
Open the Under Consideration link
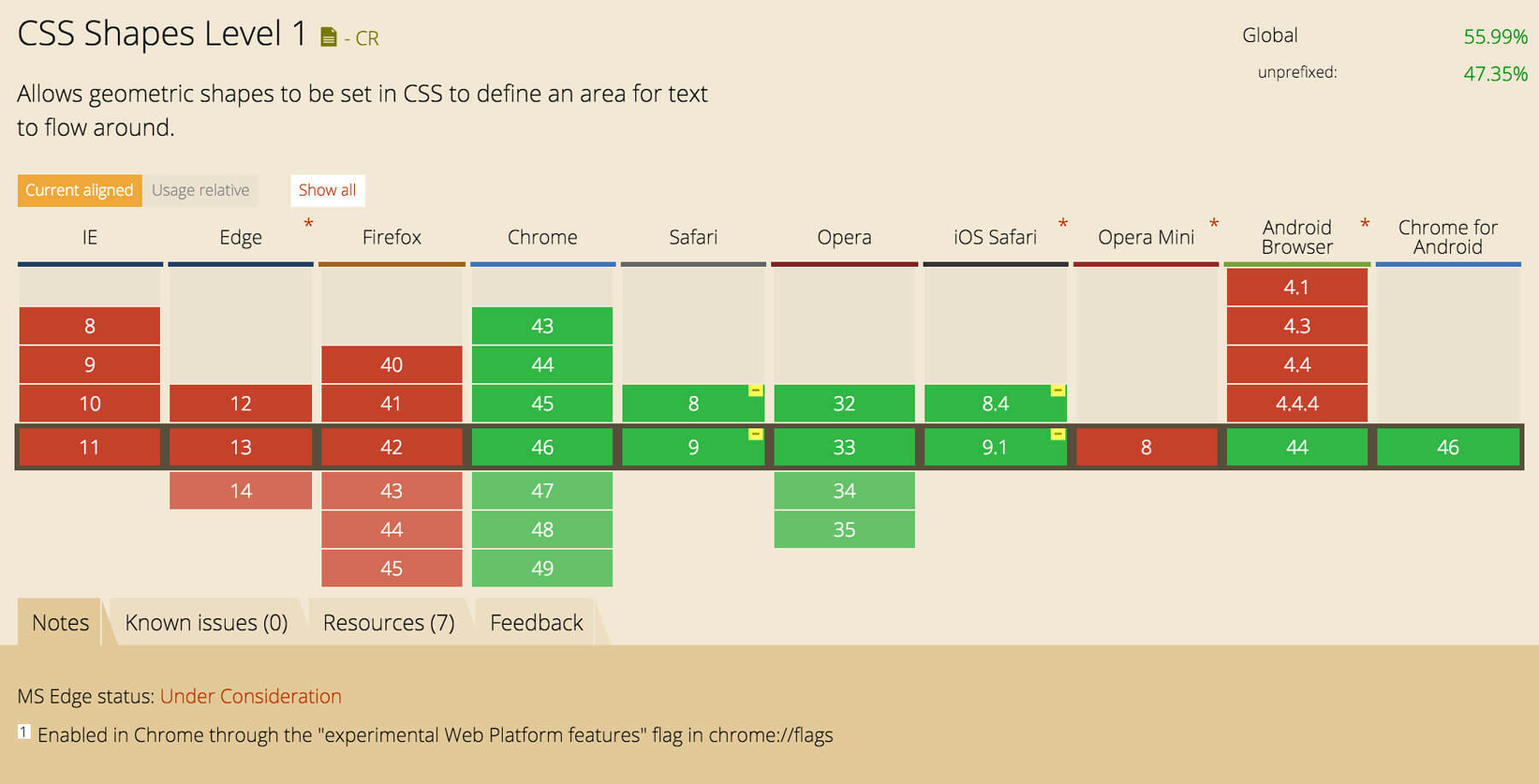[x=251, y=696]
